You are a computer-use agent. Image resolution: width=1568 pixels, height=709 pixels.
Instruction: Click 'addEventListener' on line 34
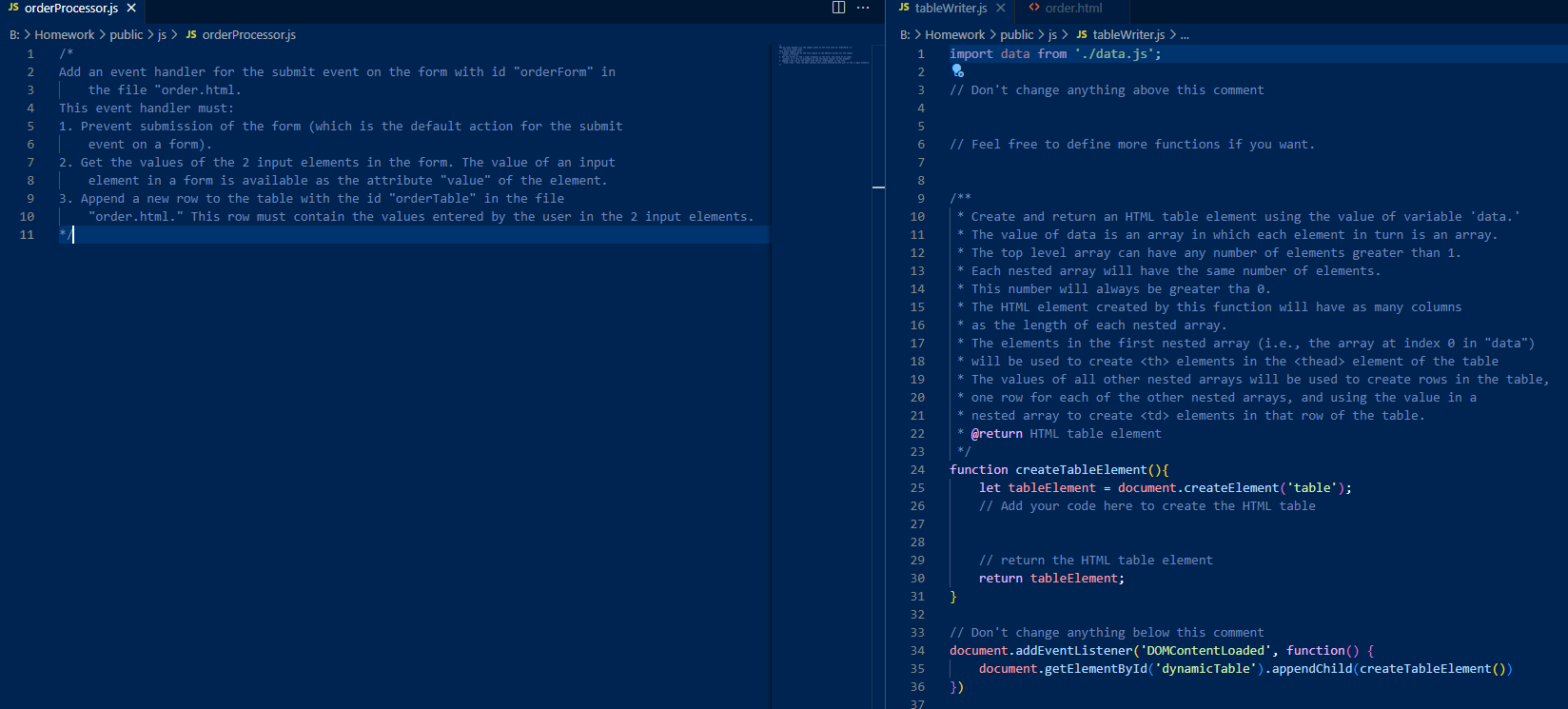point(1074,651)
